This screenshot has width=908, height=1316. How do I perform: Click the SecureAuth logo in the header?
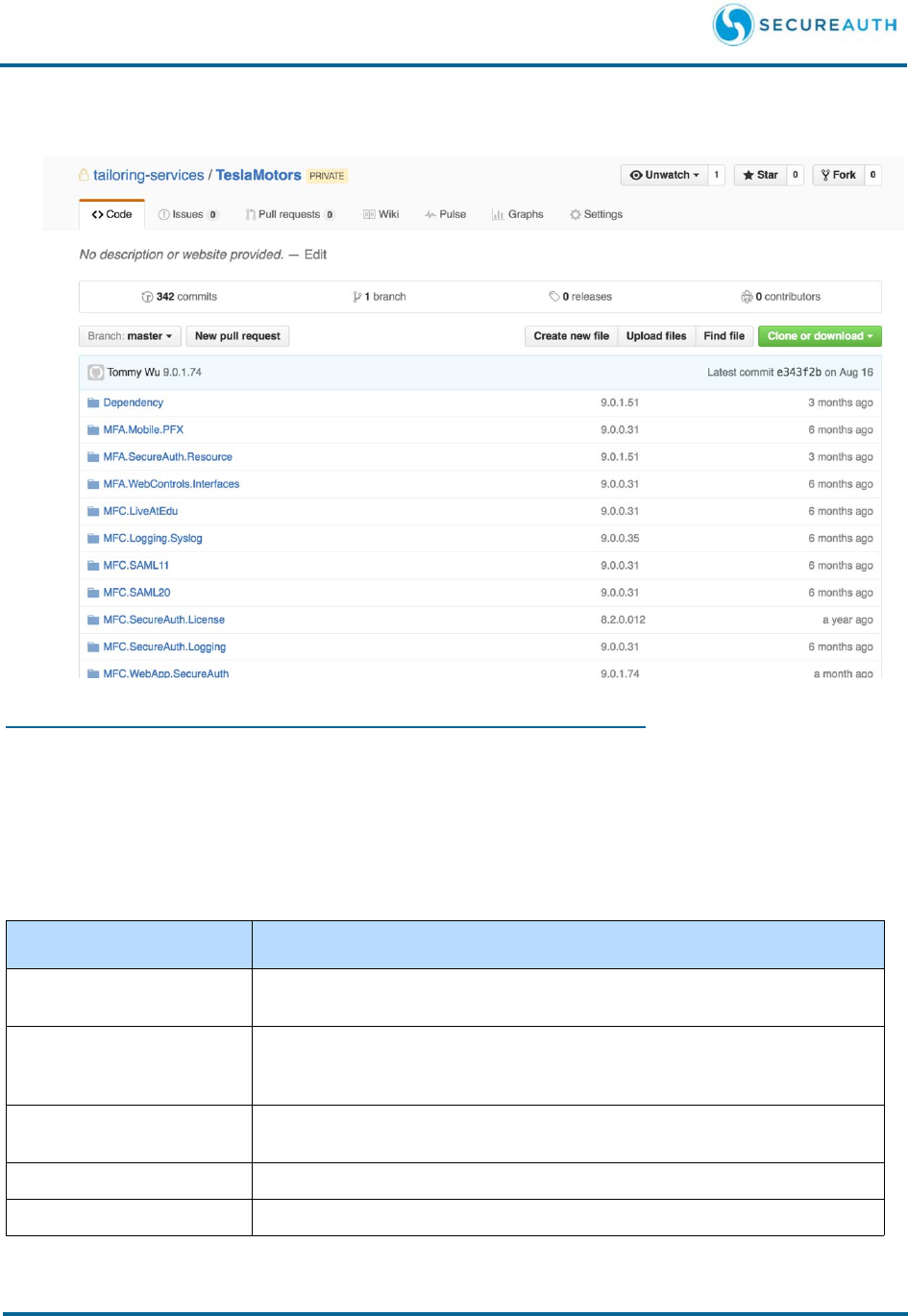click(x=804, y=25)
